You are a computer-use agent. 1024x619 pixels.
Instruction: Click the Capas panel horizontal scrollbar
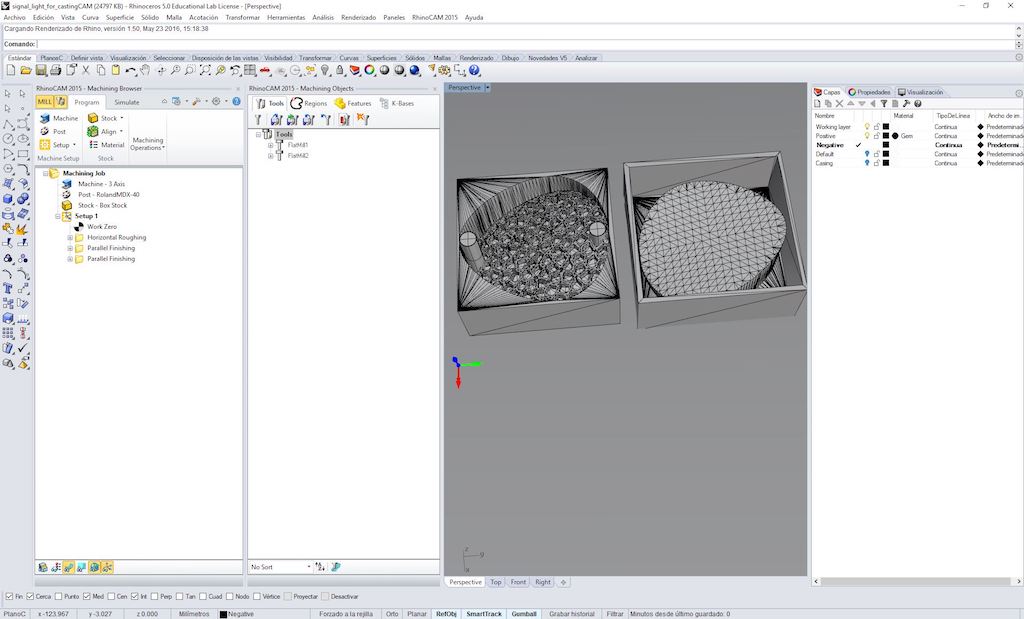click(916, 581)
